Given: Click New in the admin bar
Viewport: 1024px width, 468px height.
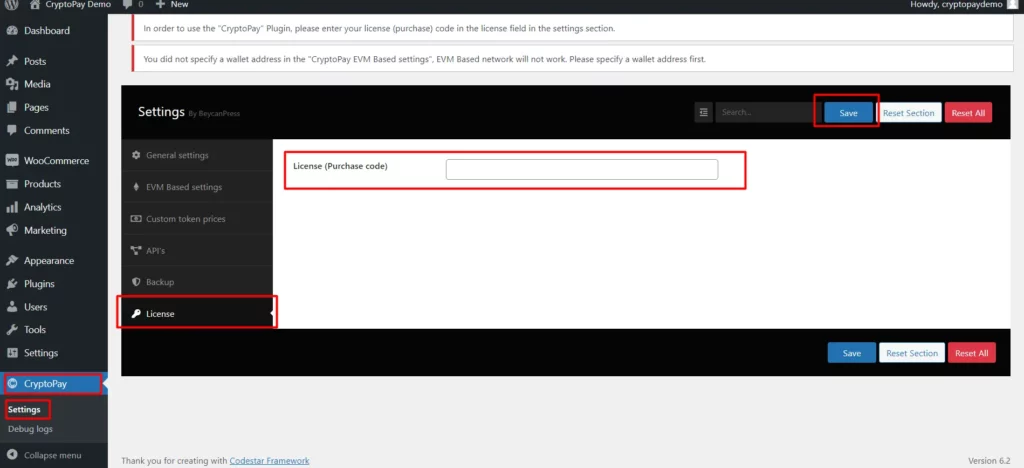Looking at the screenshot, I should (x=180, y=5).
